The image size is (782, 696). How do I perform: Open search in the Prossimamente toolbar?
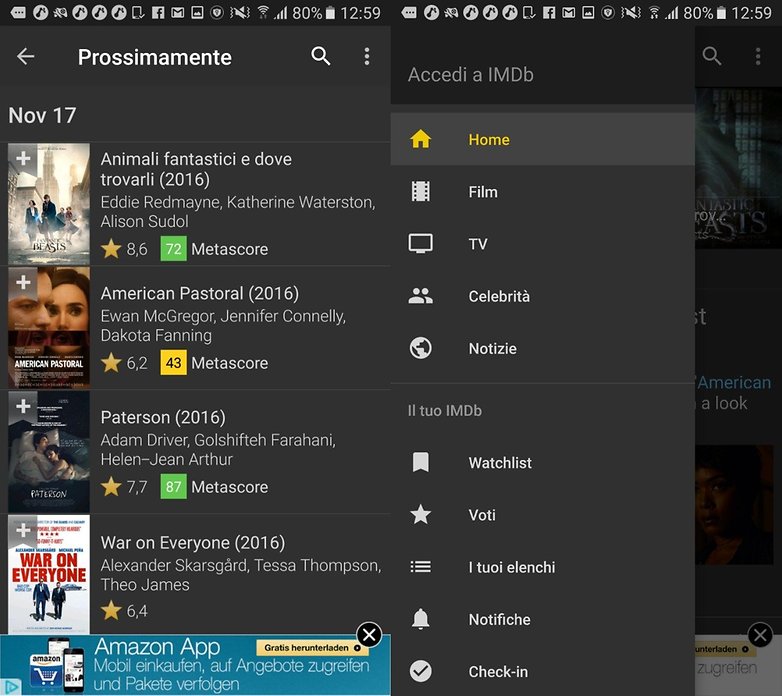(x=321, y=56)
